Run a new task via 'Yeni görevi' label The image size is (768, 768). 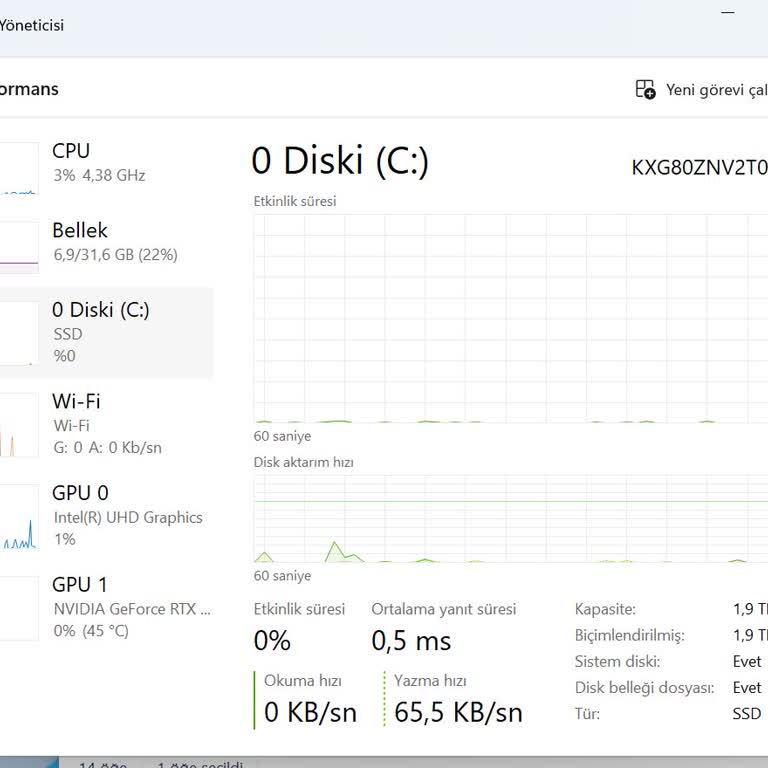717,90
